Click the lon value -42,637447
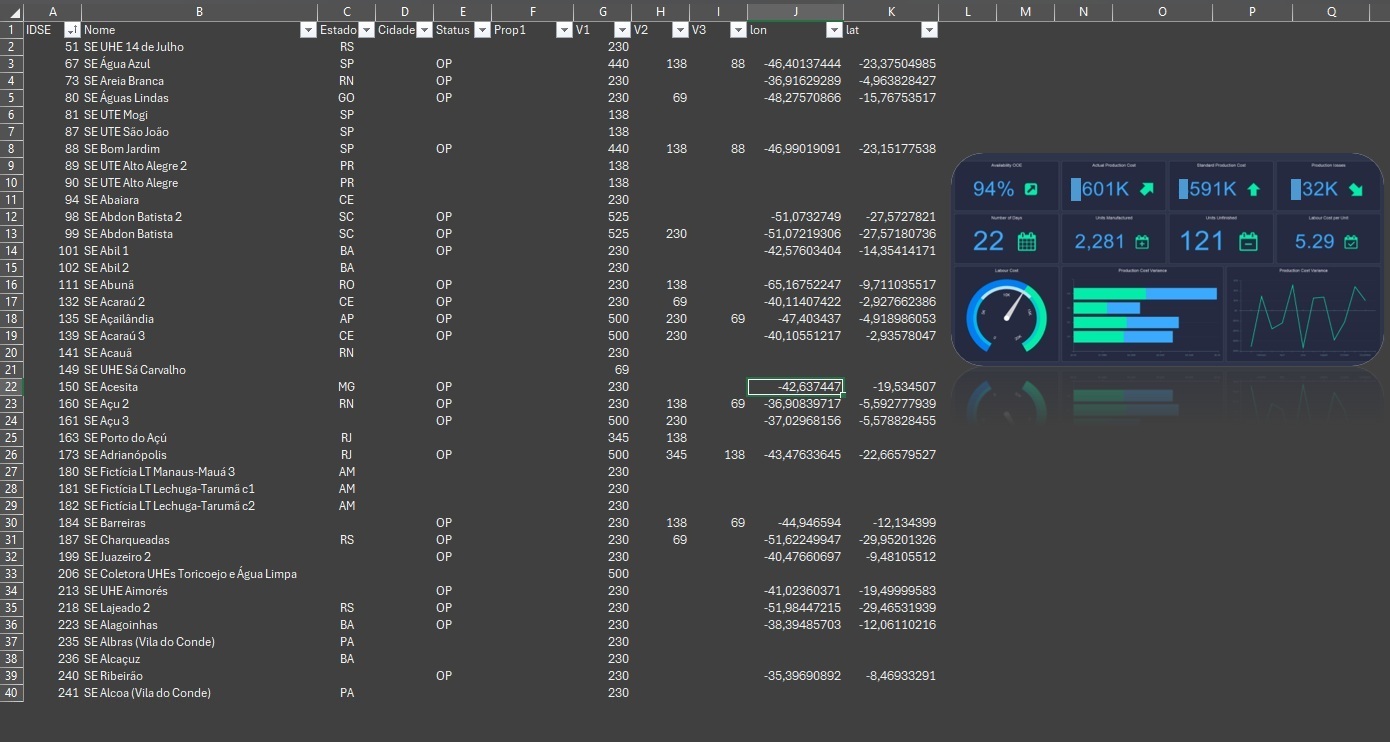The image size is (1390, 742). point(795,387)
